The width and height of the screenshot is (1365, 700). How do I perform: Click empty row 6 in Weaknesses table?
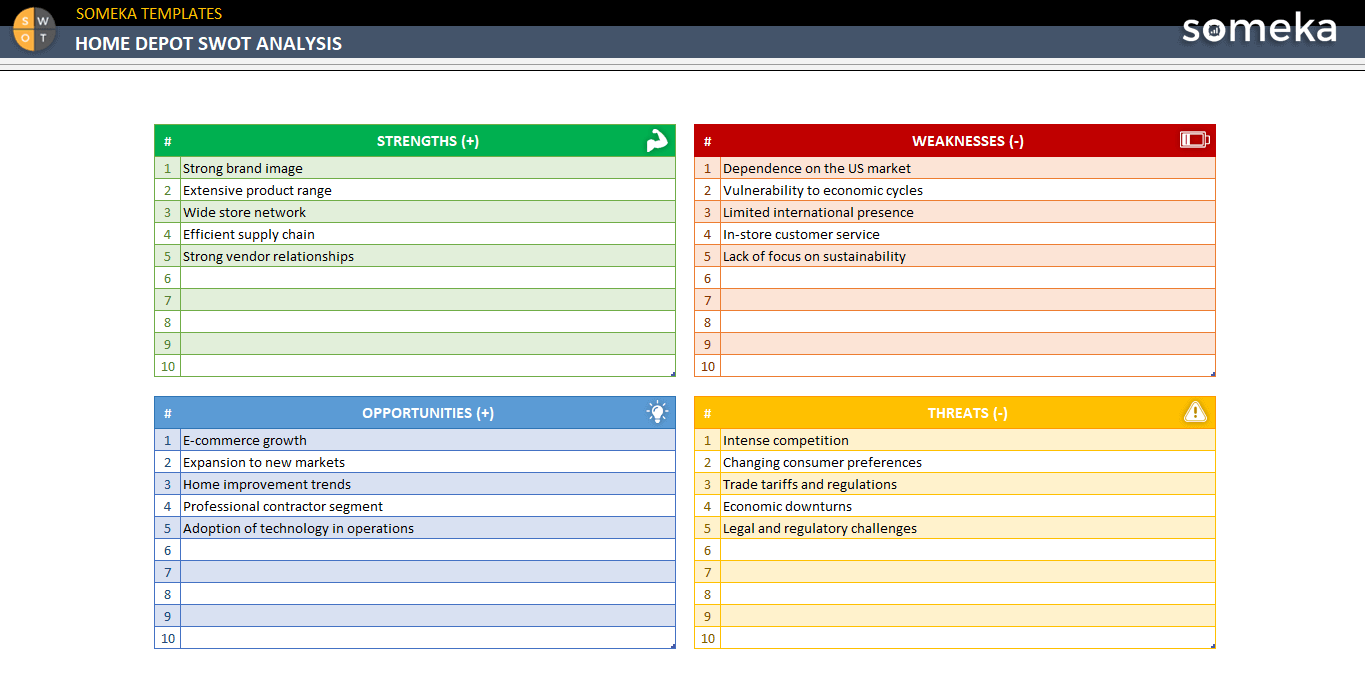click(x=968, y=278)
